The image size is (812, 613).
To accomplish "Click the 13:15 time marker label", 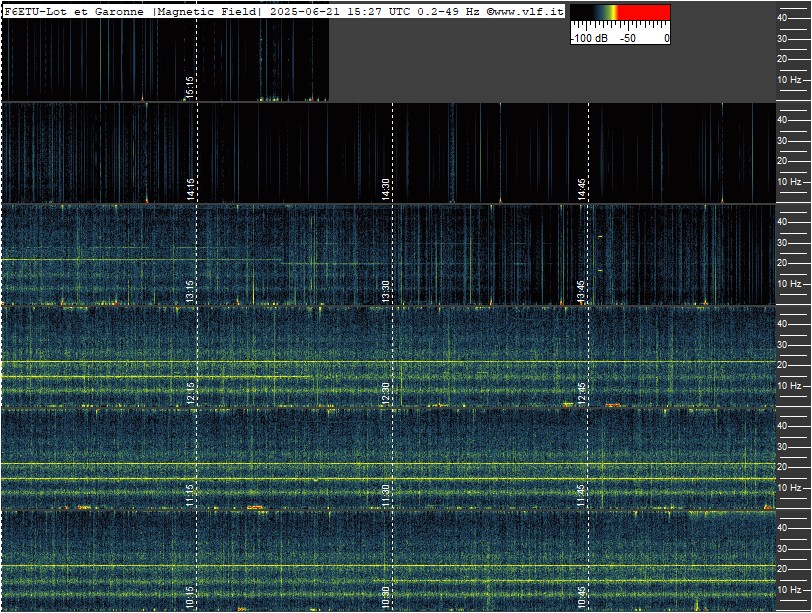I will [x=190, y=291].
